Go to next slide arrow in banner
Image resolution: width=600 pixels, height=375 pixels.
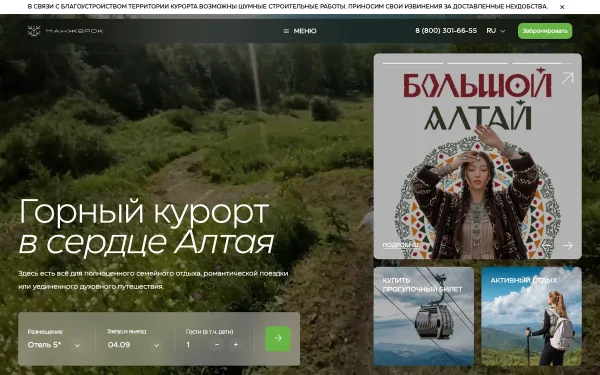[568, 245]
